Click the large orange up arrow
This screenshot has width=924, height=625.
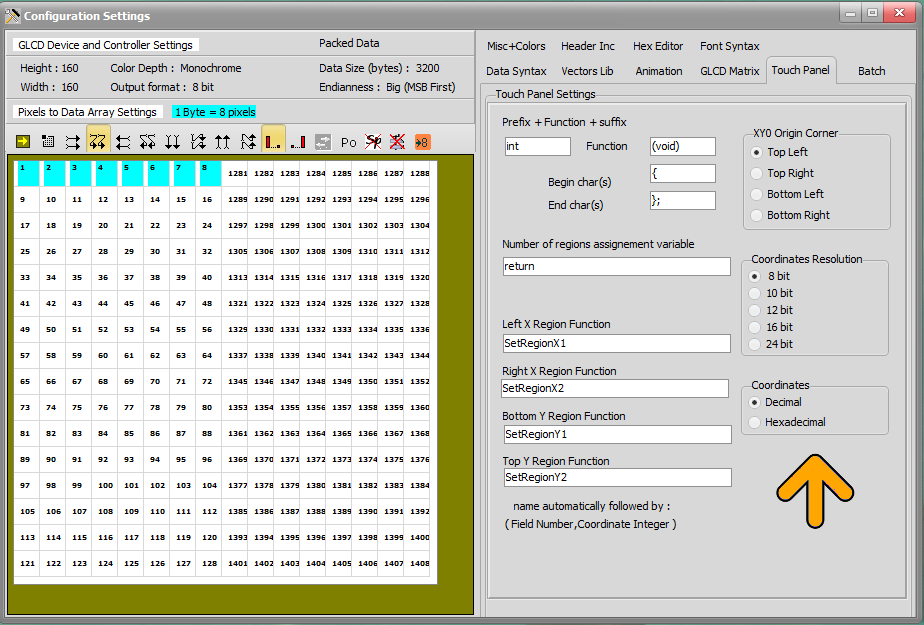(x=815, y=491)
